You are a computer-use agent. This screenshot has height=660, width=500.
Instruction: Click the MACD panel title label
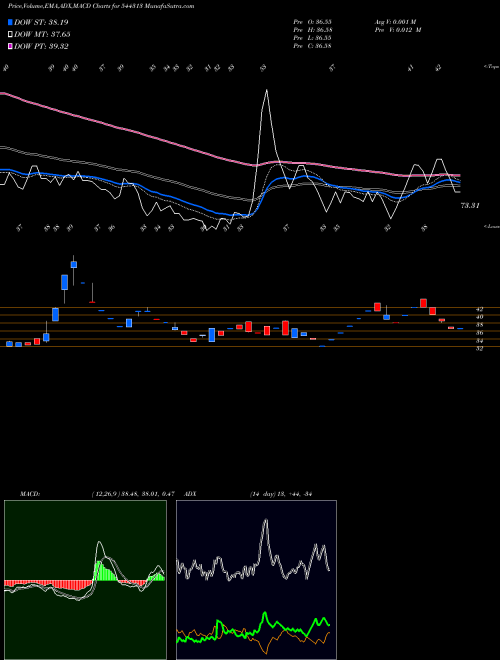[29, 494]
